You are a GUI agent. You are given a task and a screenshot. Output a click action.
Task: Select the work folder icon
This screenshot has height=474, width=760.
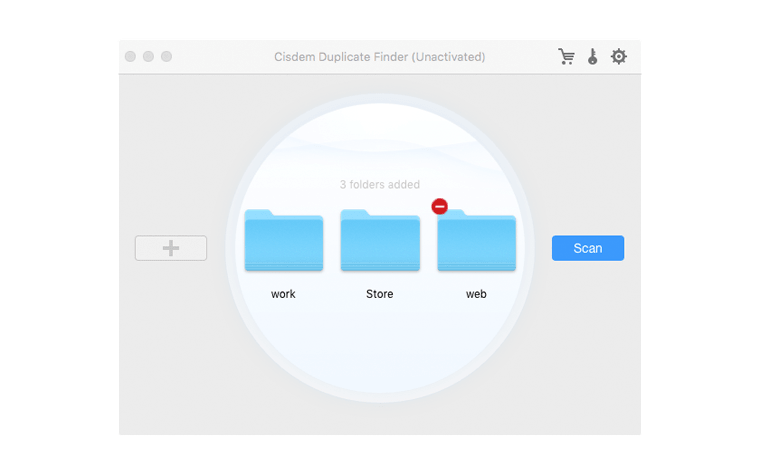(284, 240)
